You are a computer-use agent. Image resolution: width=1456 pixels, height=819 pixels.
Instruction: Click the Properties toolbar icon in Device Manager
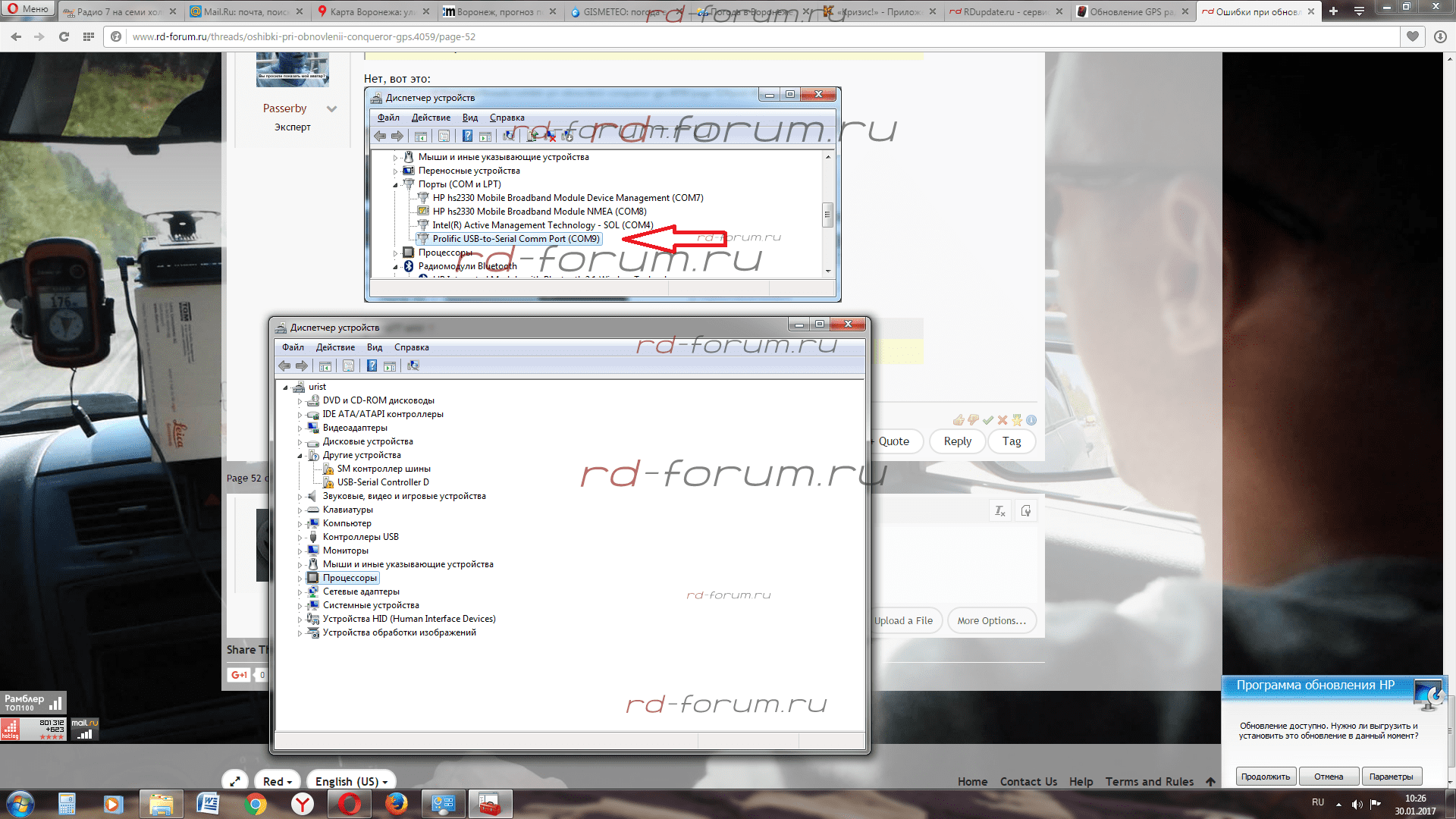click(x=348, y=366)
